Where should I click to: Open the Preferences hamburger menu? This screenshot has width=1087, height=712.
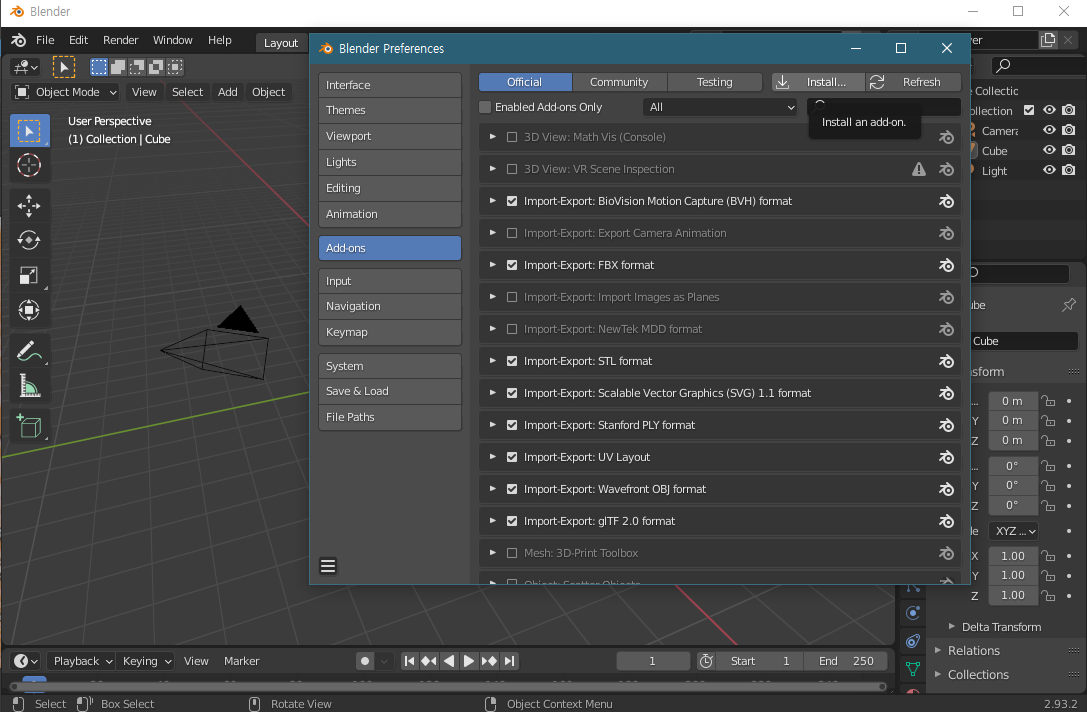pyautogui.click(x=328, y=566)
